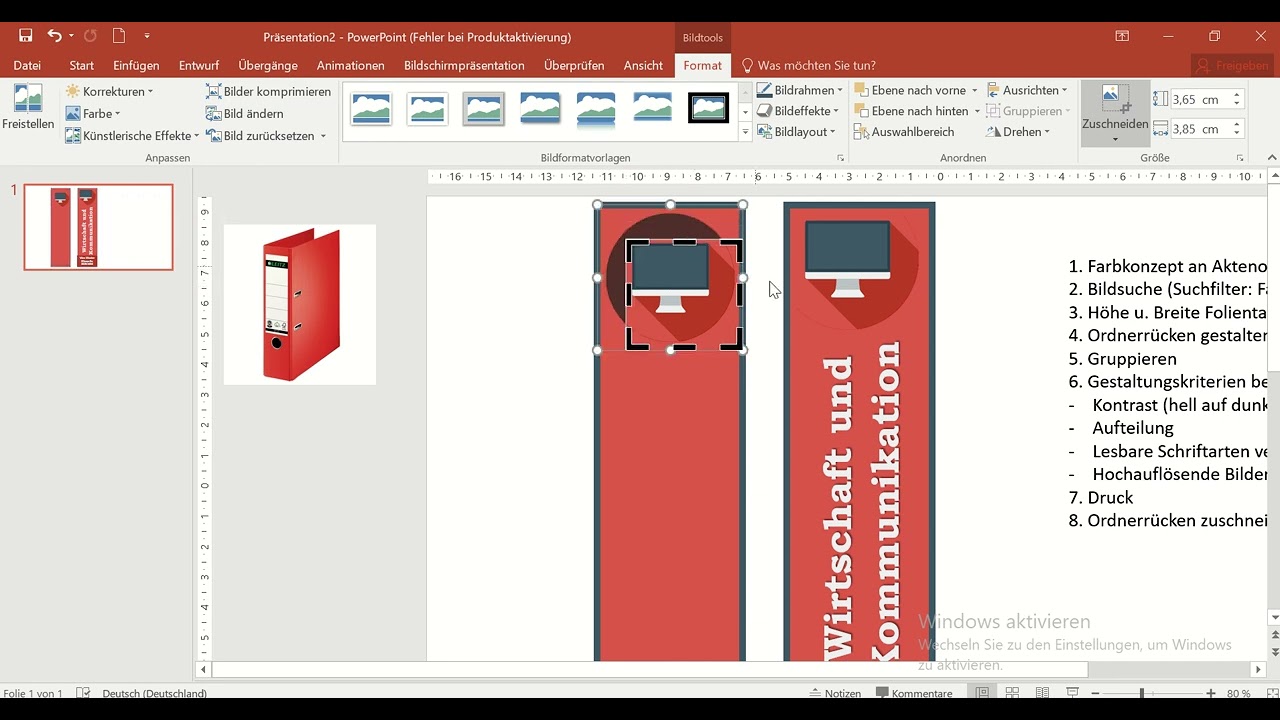
Task: Switch to Normal view icon in status bar
Action: click(x=983, y=693)
